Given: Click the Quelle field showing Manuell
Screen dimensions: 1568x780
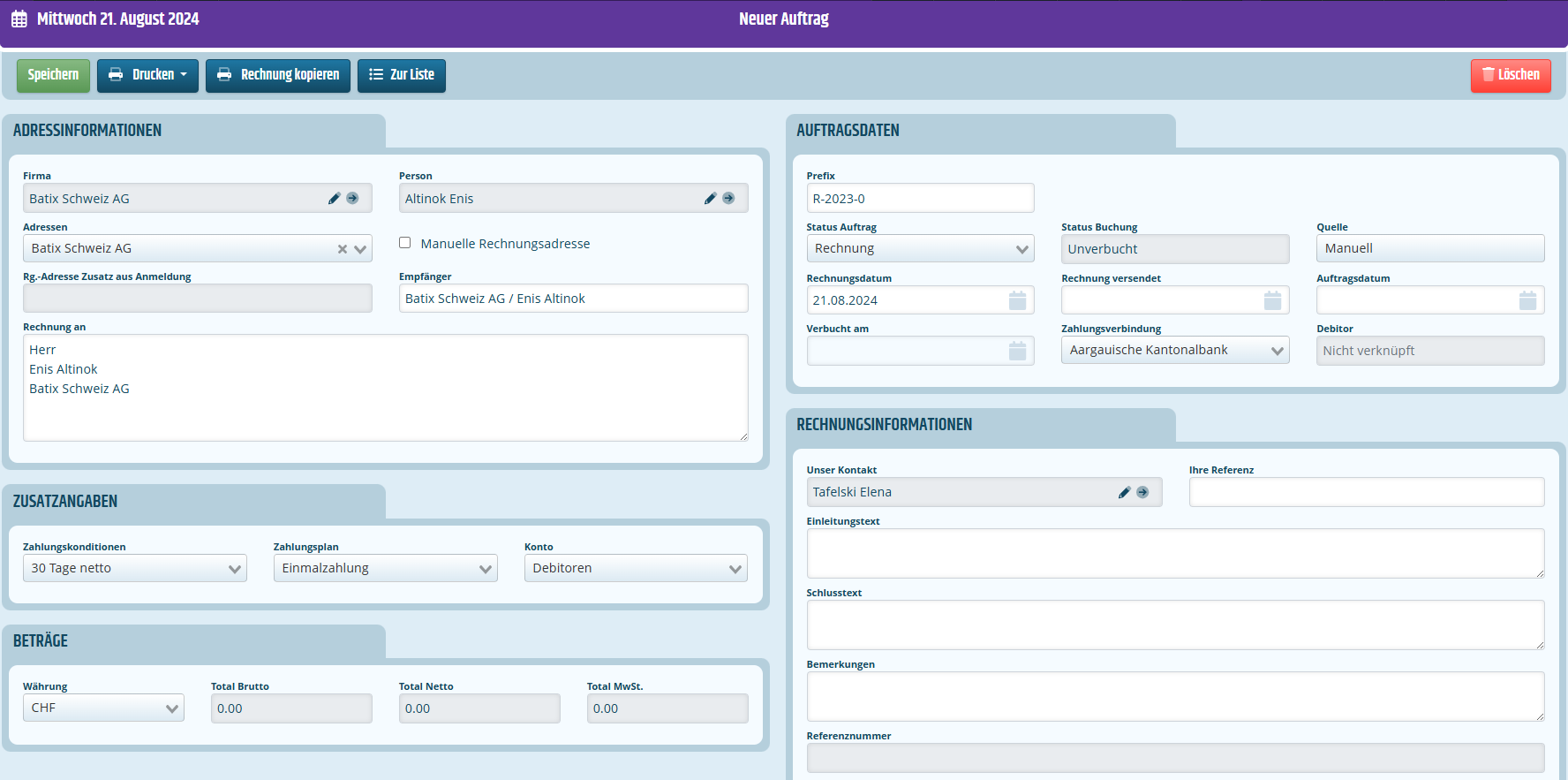Looking at the screenshot, I should coord(1430,249).
